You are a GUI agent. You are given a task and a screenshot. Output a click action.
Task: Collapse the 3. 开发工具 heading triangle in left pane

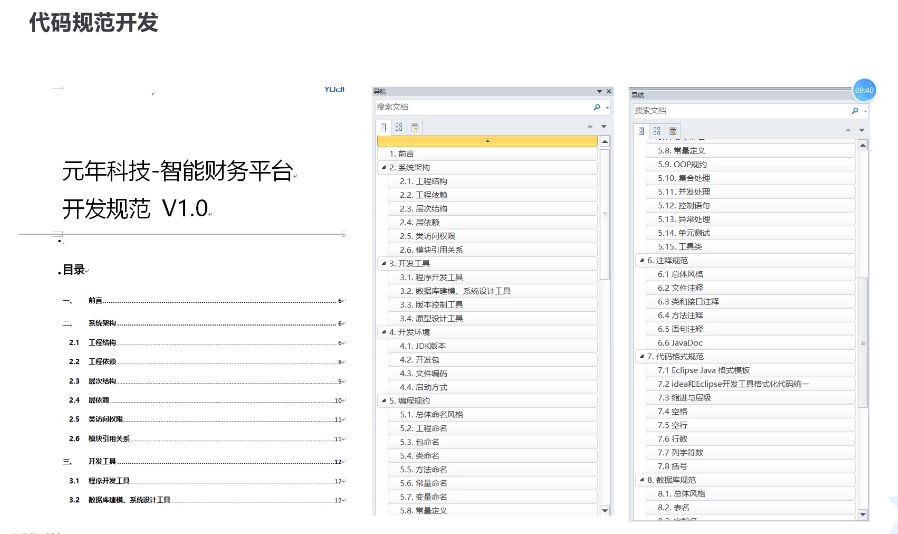(384, 264)
